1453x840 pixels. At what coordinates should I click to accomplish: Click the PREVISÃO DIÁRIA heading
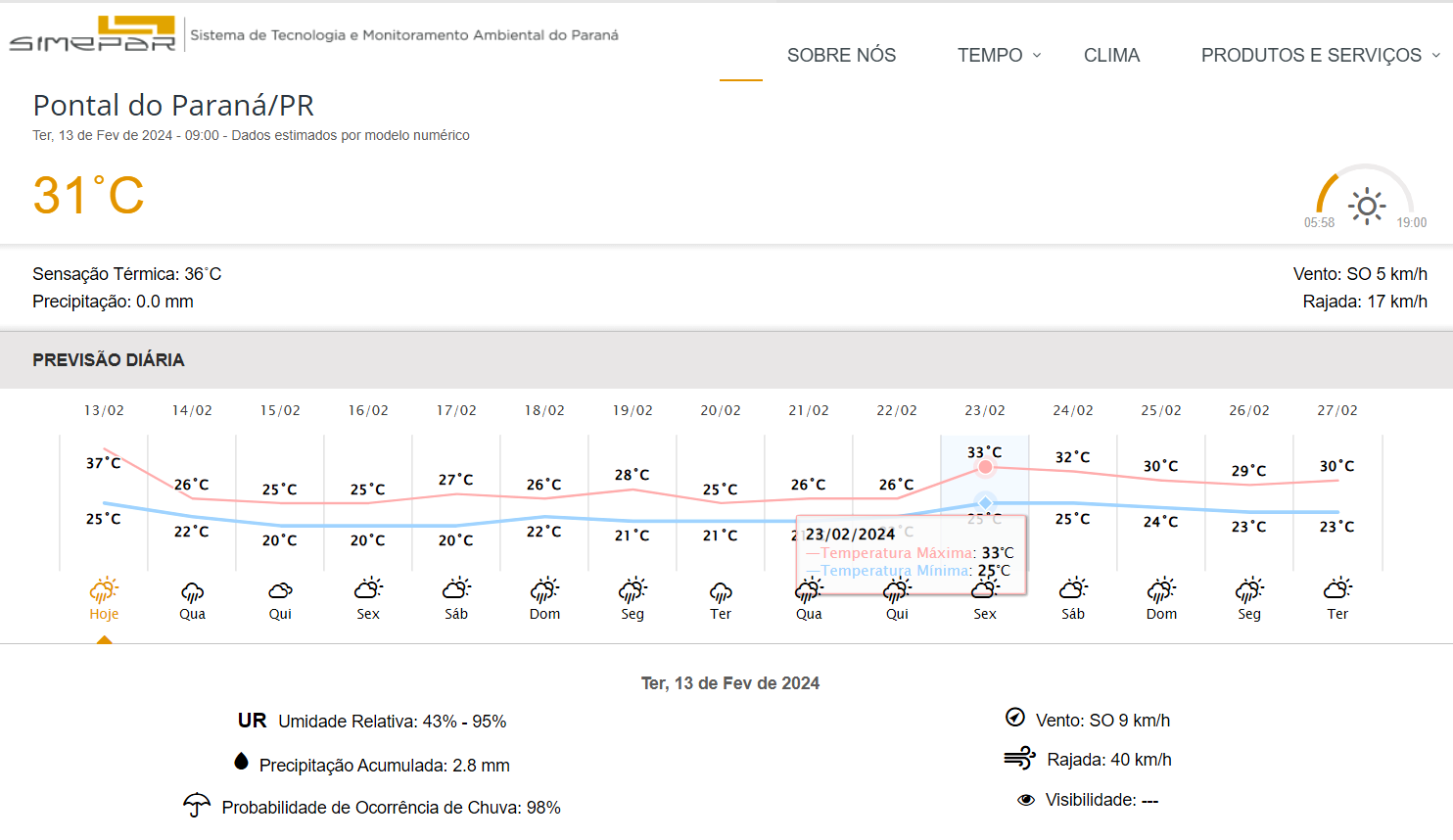coord(109,359)
